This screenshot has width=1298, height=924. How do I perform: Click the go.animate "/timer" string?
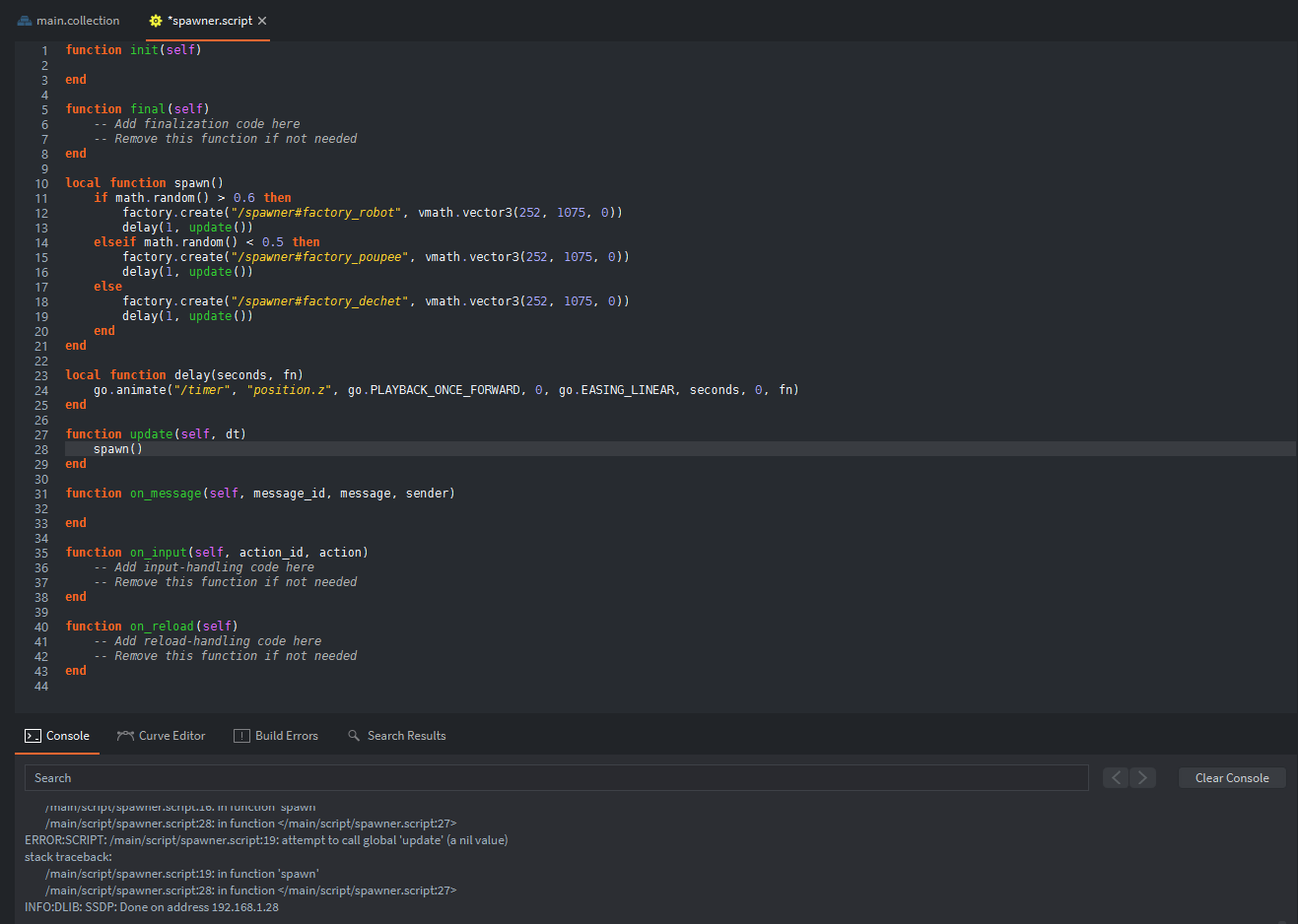[x=202, y=390]
